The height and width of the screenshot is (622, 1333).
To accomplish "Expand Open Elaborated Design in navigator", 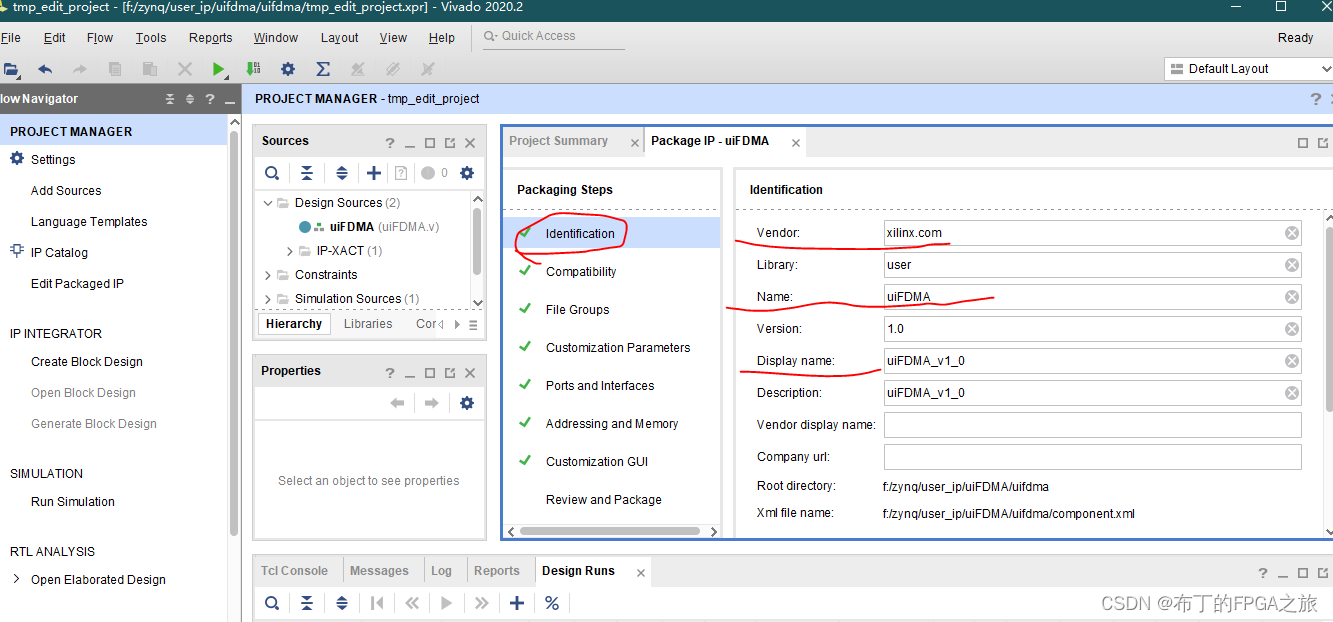I will coord(15,579).
